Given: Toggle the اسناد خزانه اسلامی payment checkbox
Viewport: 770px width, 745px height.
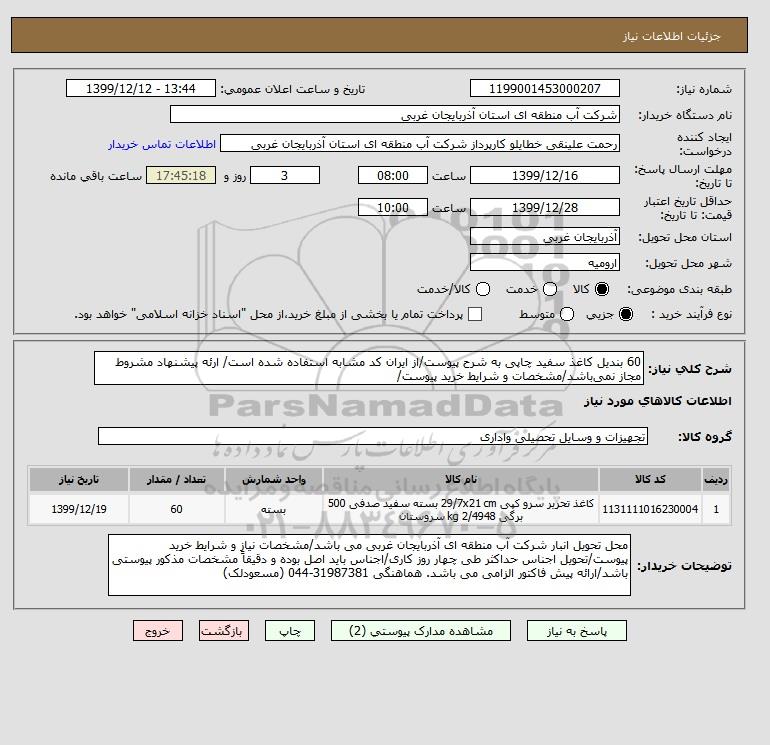Looking at the screenshot, I should 475,314.
